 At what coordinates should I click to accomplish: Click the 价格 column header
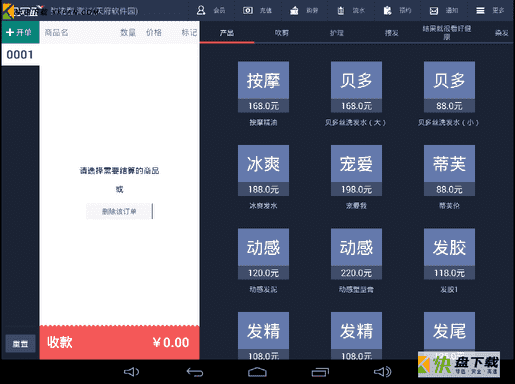(x=154, y=32)
